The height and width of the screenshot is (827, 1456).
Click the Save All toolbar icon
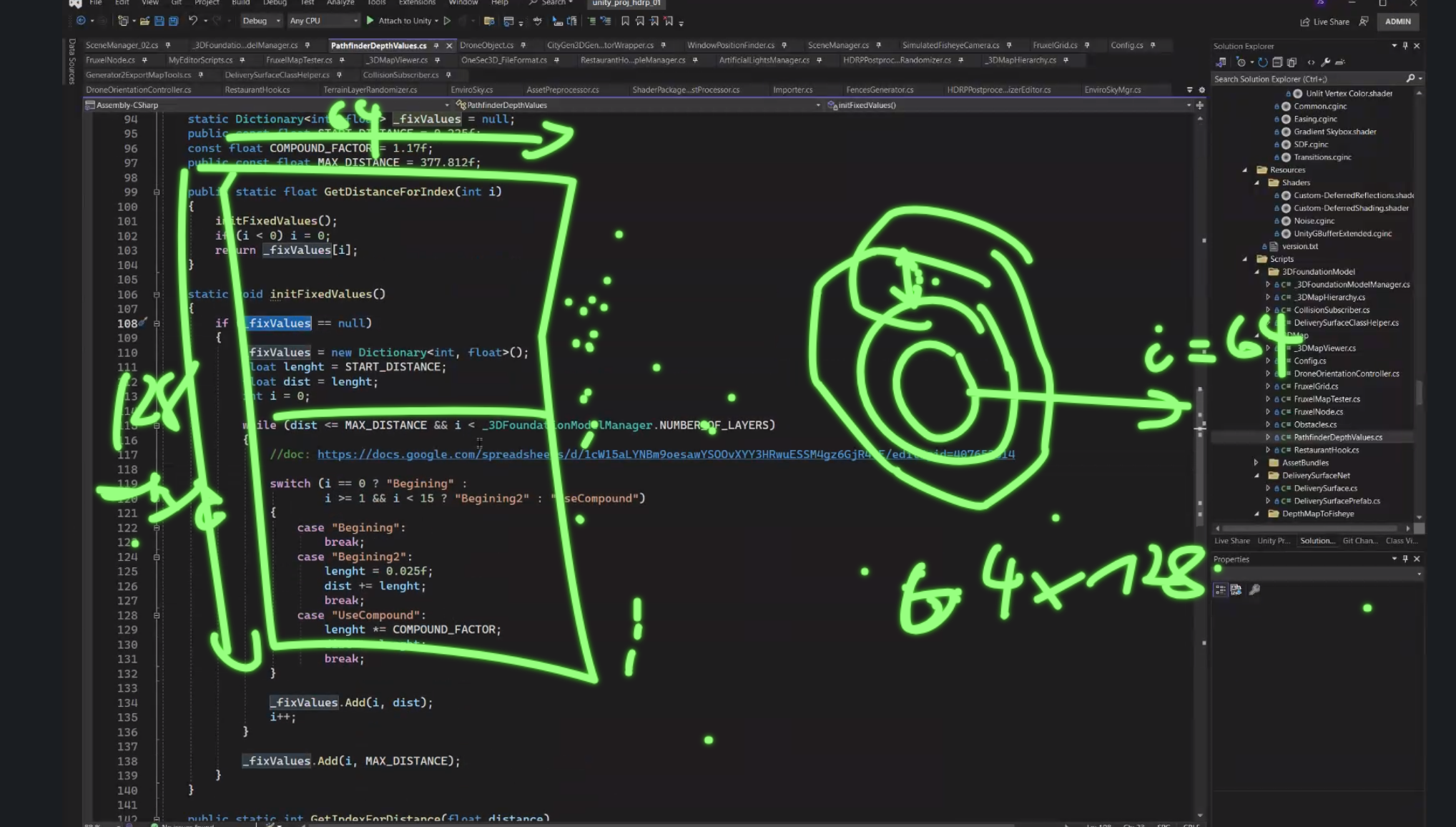173,21
